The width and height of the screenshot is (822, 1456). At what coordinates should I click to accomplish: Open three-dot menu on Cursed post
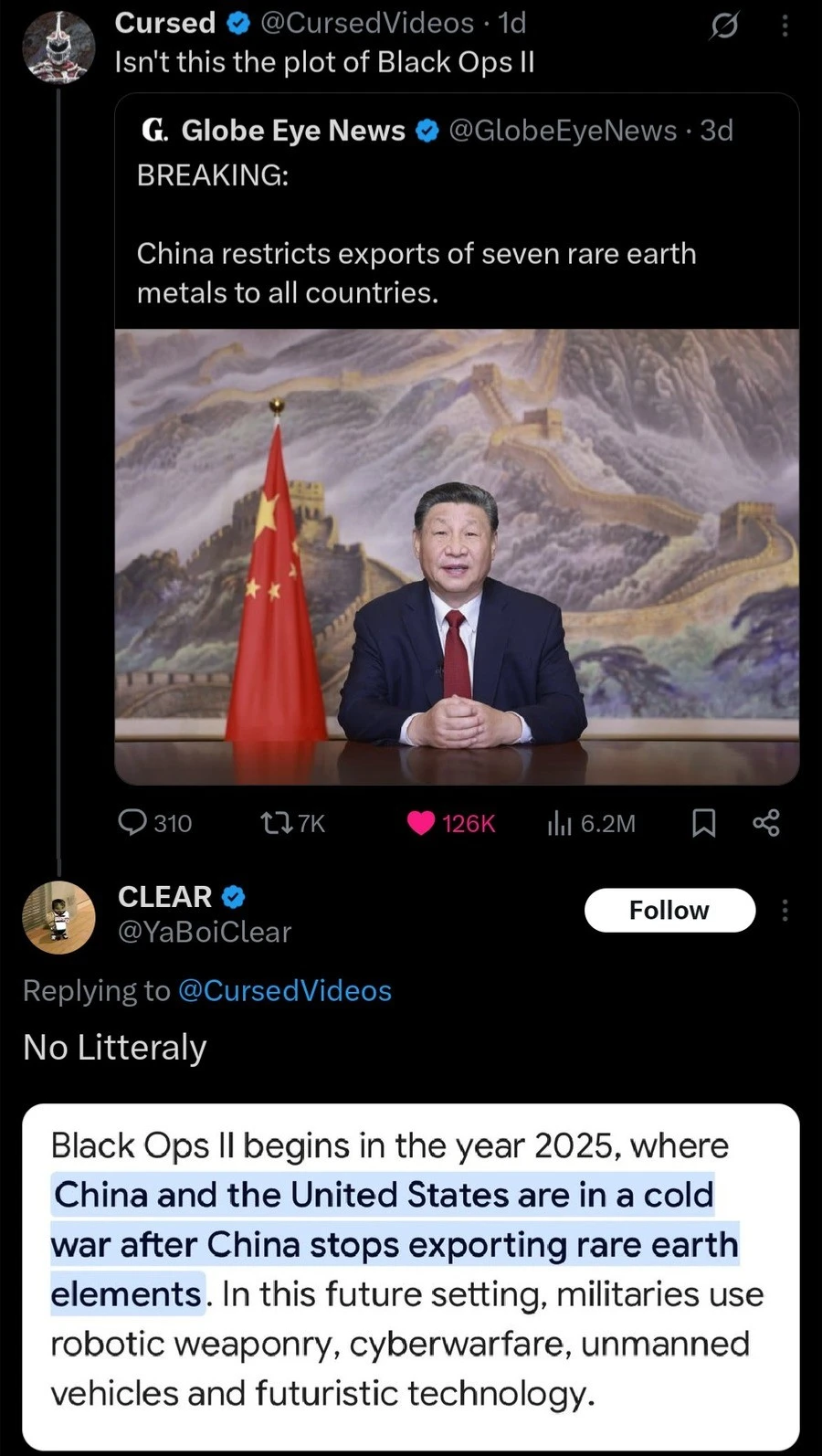click(784, 26)
